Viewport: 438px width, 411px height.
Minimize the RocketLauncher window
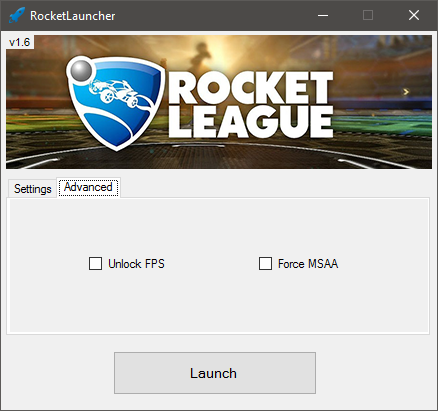[323, 15]
